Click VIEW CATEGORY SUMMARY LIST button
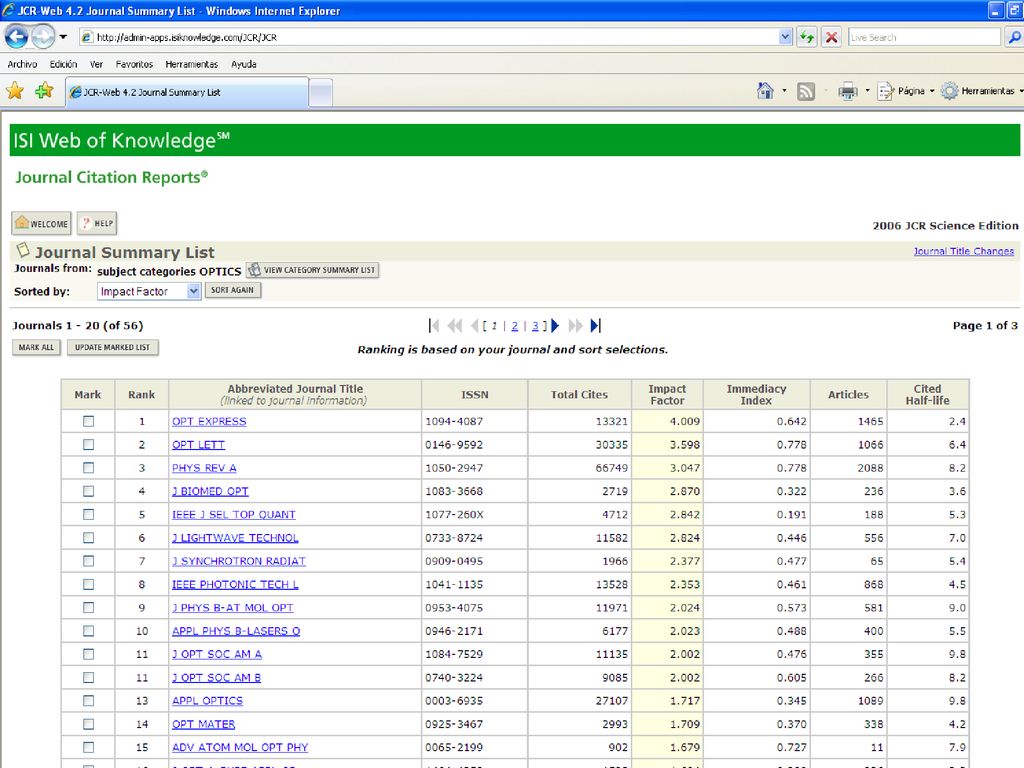Image resolution: width=1024 pixels, height=768 pixels. pyautogui.click(x=313, y=270)
